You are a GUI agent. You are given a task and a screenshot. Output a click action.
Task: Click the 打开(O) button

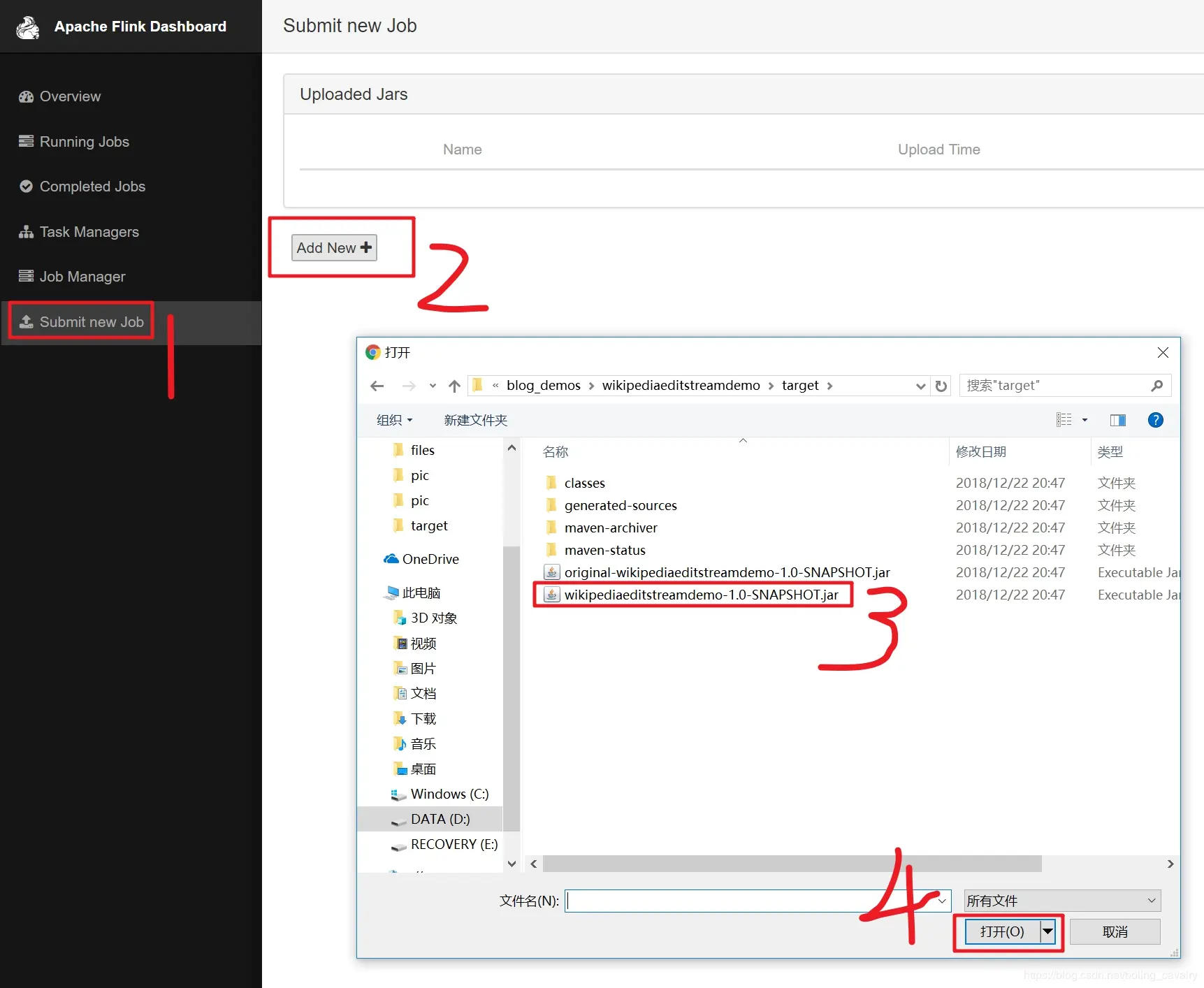point(1002,931)
